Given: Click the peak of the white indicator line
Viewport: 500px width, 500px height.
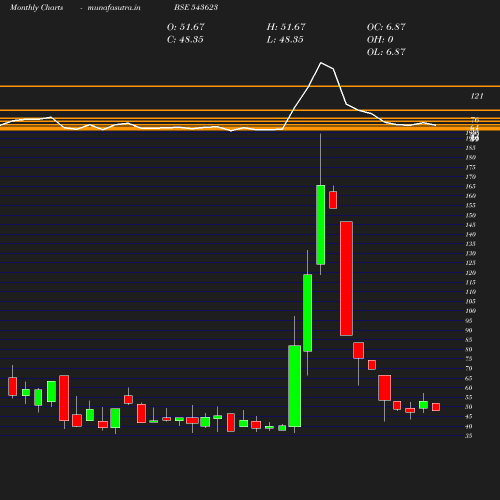Looking at the screenshot, I should click(321, 63).
